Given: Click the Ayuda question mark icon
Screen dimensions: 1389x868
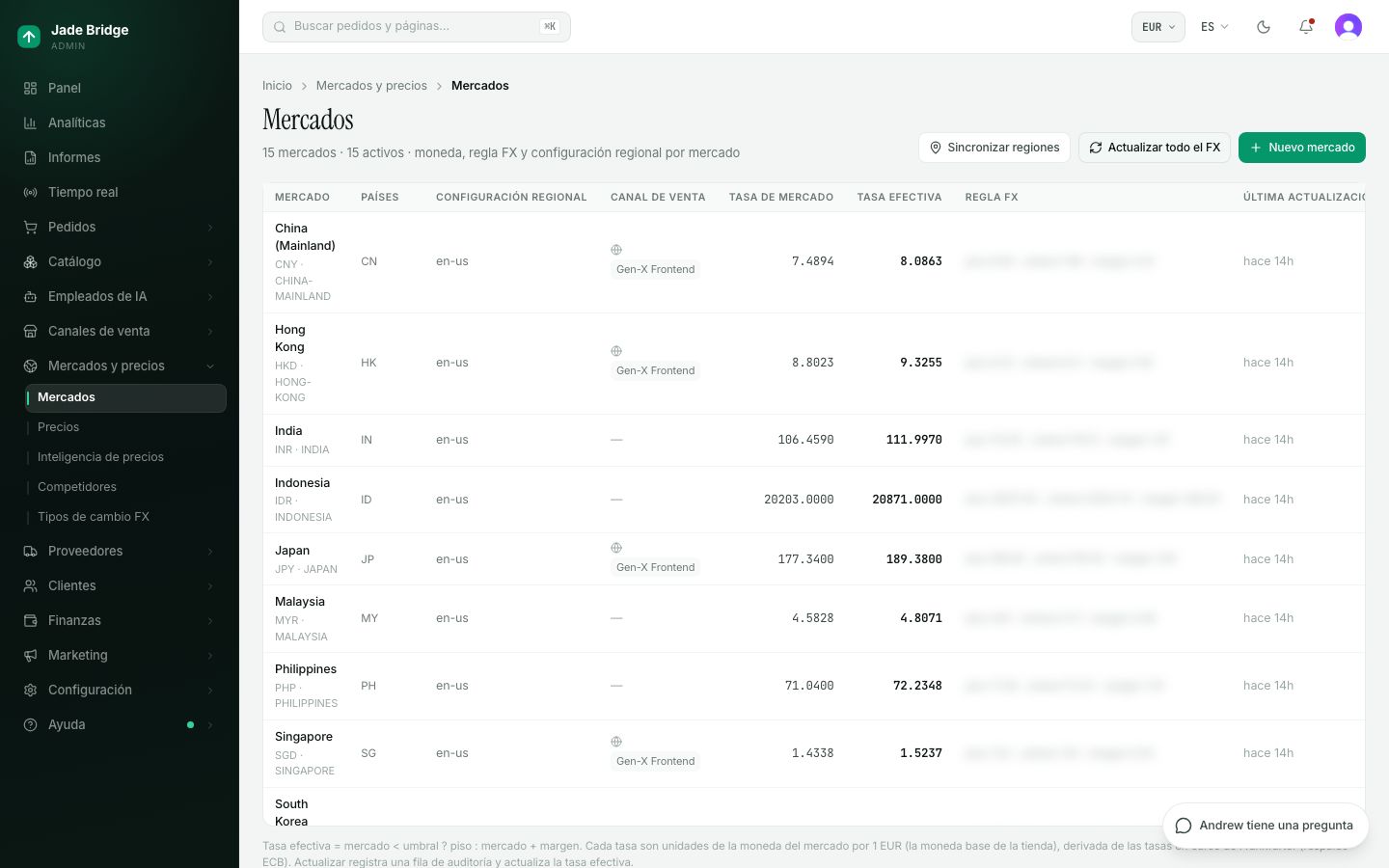Looking at the screenshot, I should click(x=31, y=724).
